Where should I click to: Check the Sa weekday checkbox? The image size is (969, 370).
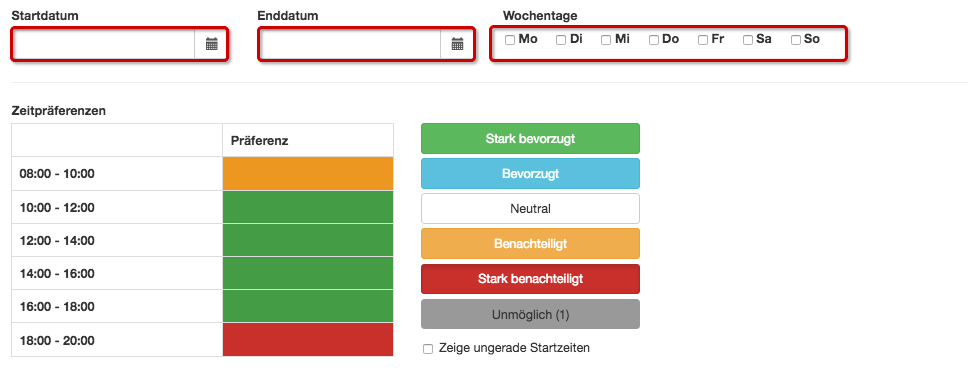click(x=747, y=40)
